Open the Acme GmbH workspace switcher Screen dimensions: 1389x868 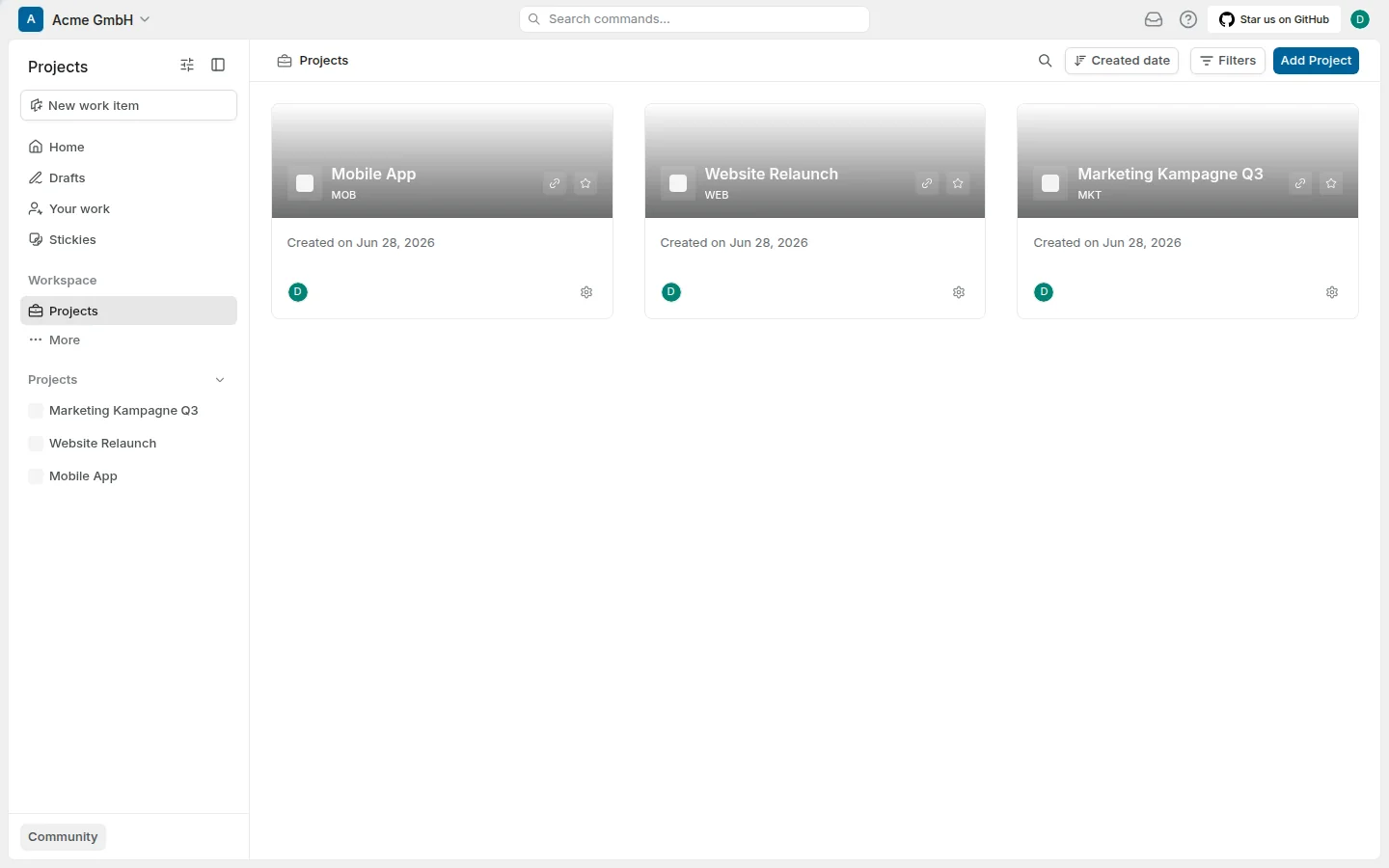coord(85,19)
